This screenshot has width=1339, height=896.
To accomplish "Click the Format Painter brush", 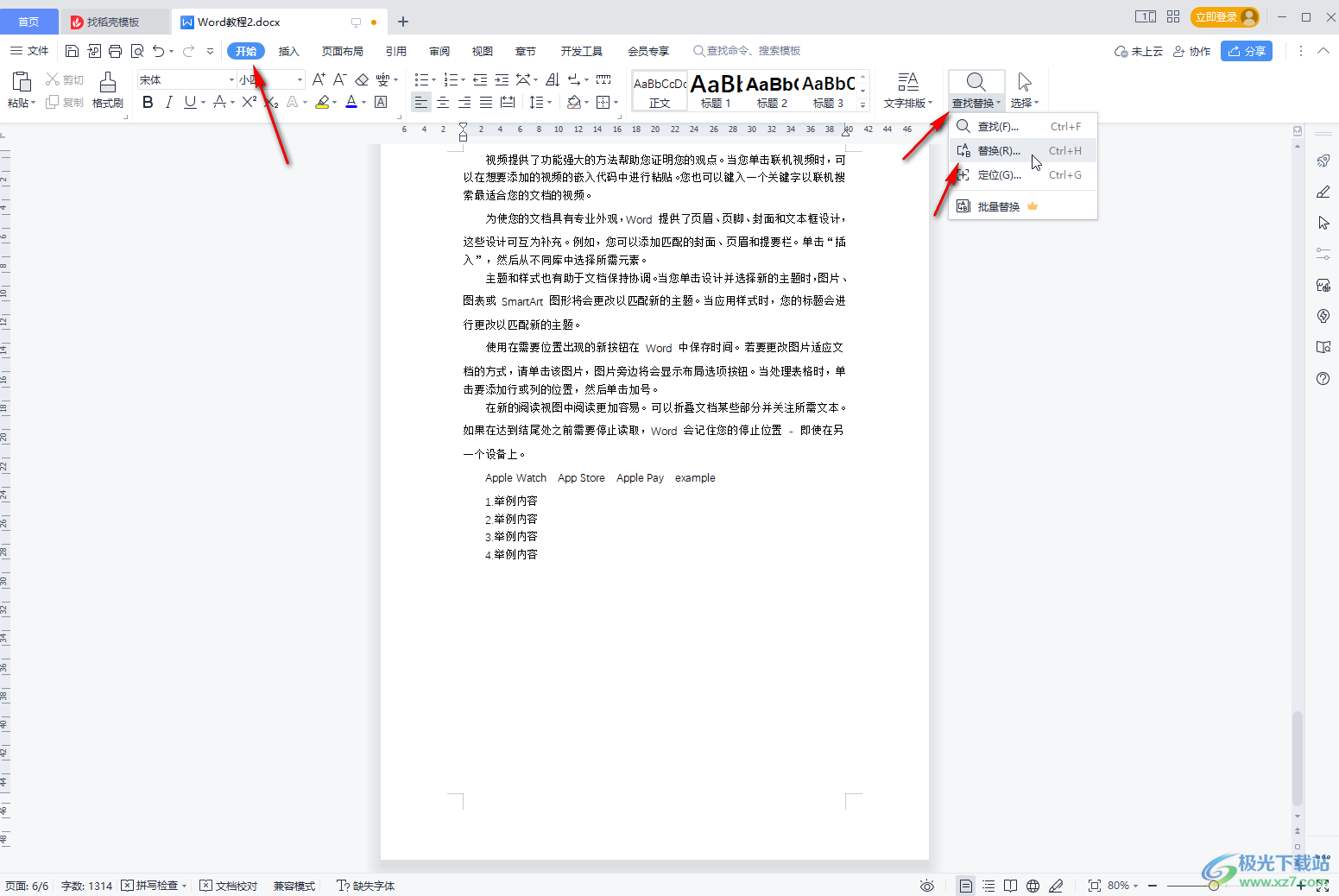I will click(108, 89).
